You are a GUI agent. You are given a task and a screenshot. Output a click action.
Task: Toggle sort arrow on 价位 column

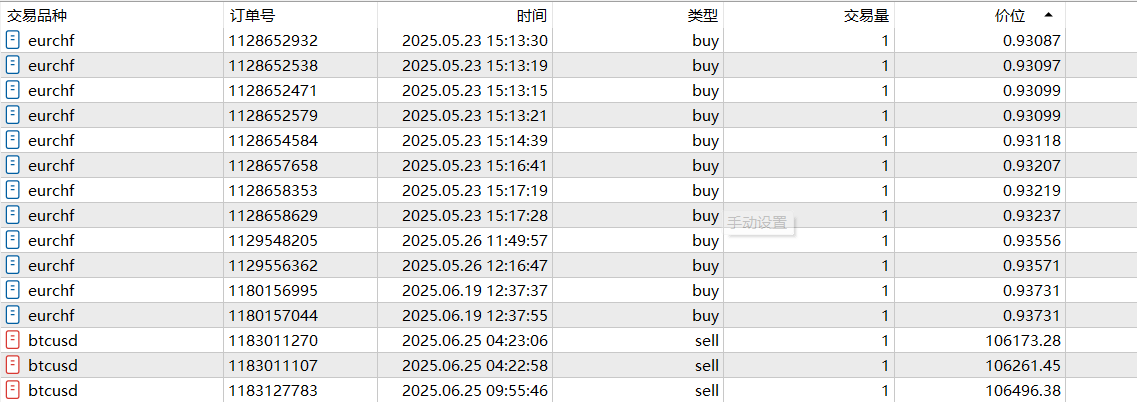1049,15
